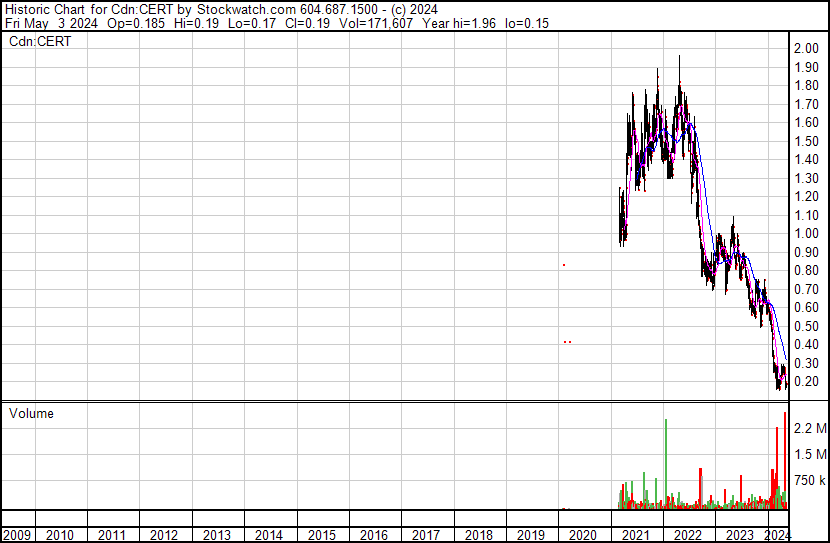This screenshot has width=830, height=543.
Task: Click the Volume panel label
Action: [31, 413]
